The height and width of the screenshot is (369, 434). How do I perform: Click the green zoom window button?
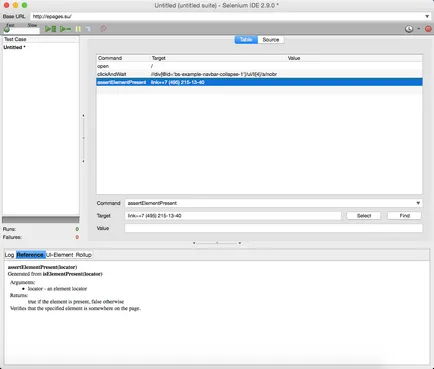click(24, 5)
